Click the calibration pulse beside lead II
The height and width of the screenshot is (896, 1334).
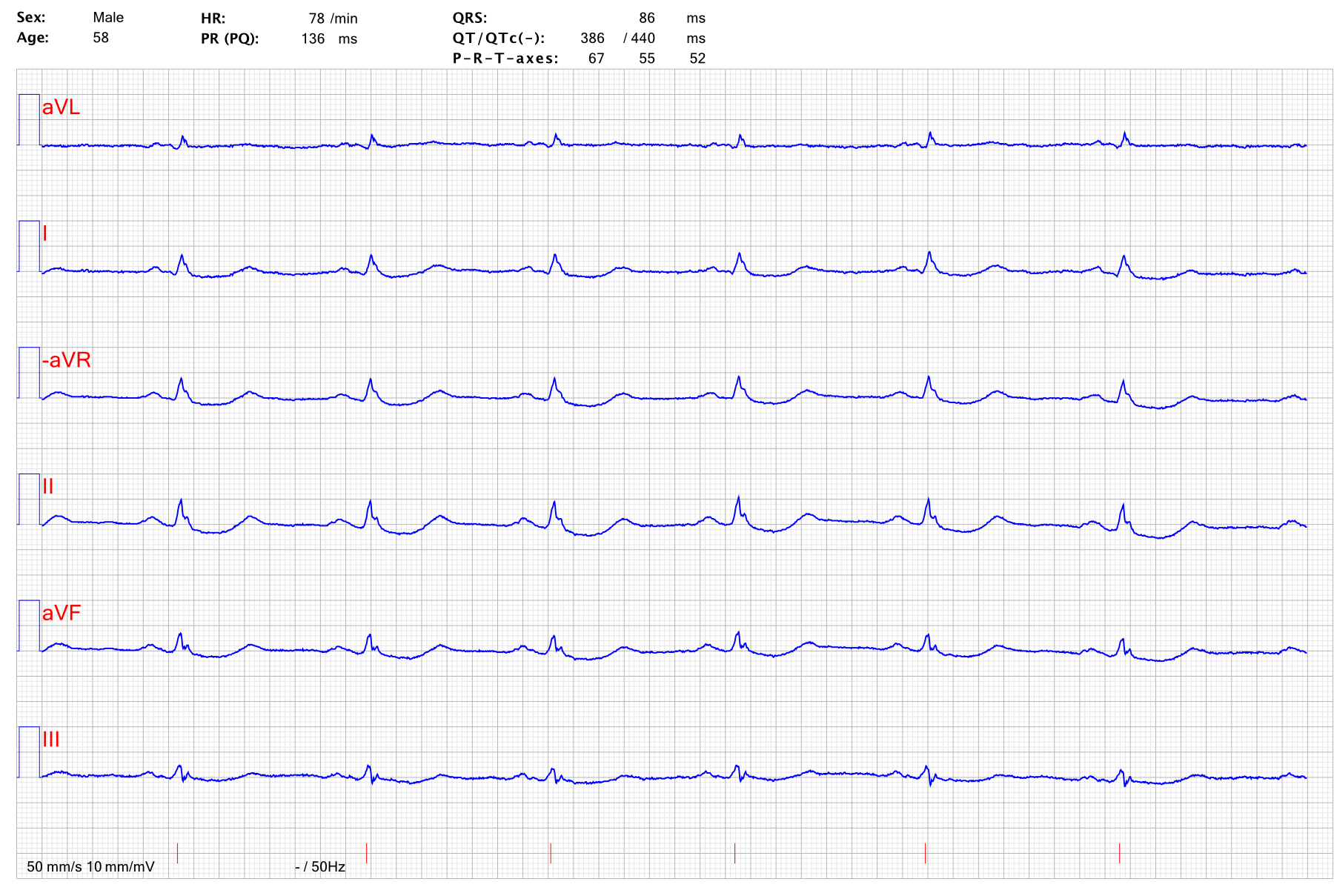29,499
